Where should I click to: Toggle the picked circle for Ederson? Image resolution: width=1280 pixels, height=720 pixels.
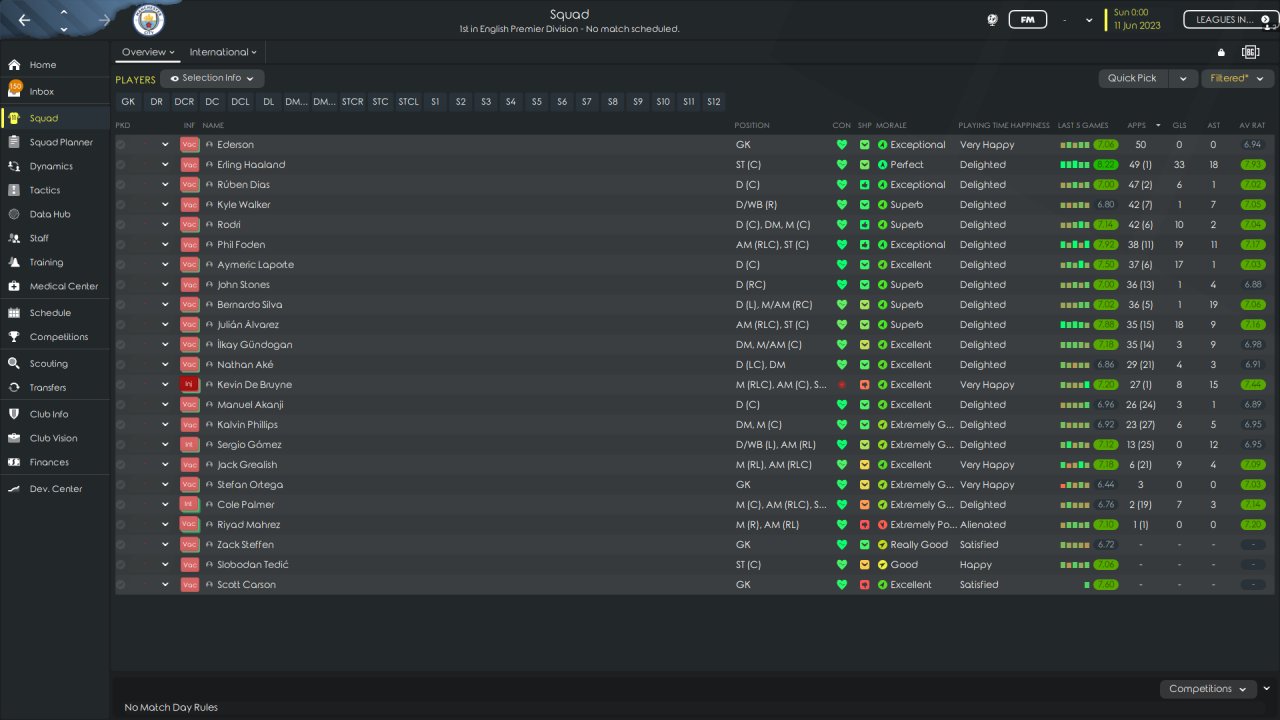(x=121, y=145)
